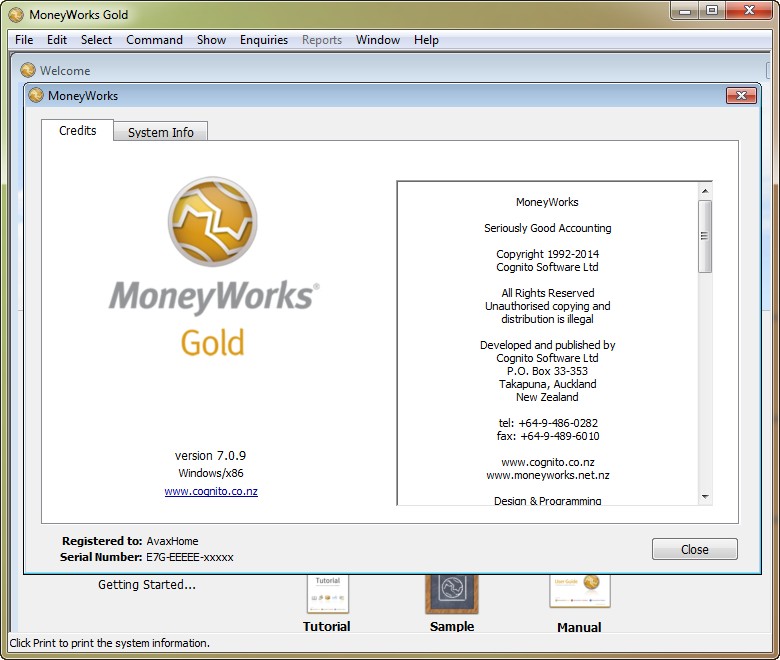780x660 pixels.
Task: Click the tel: +64-9-486-0282 line
Action: pyautogui.click(x=548, y=423)
